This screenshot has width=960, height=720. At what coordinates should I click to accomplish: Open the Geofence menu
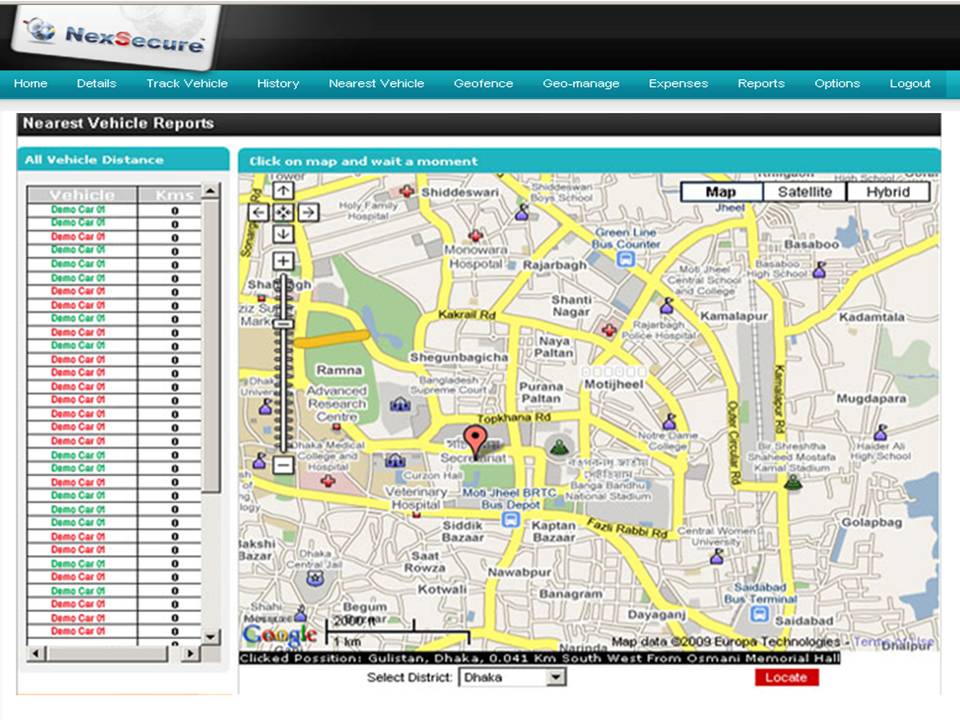coord(483,84)
